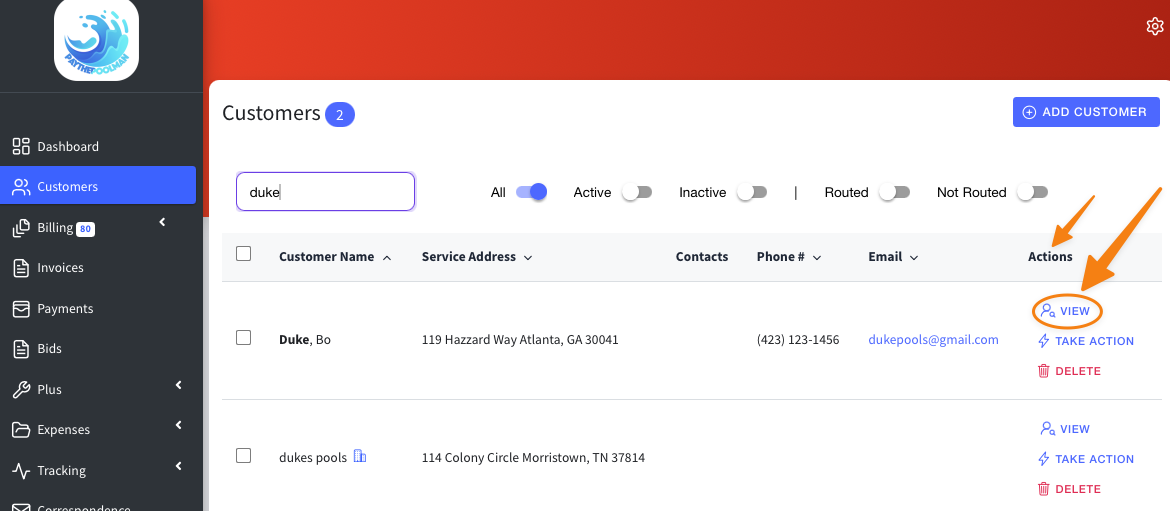Viewport: 1170px width, 511px height.
Task: Sort by Service Address column arrow
Action: (x=528, y=257)
